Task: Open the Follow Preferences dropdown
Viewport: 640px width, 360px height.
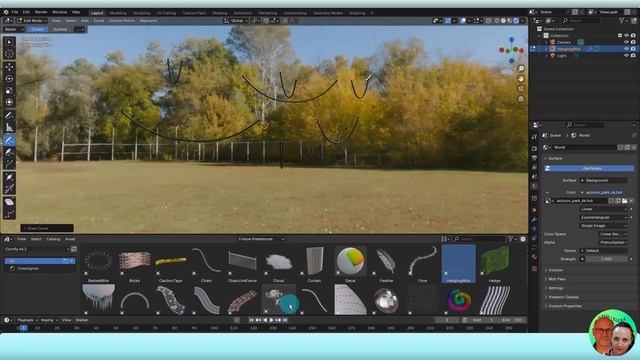Action: coord(261,239)
